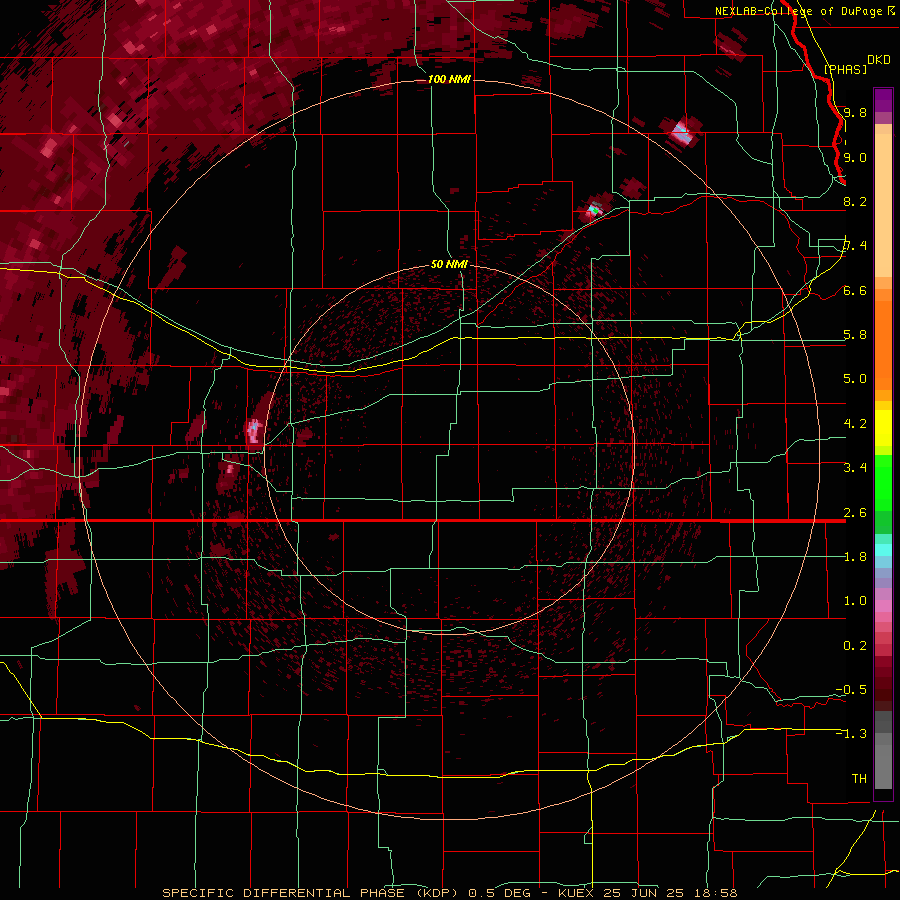Click the 0.2 scale value
The height and width of the screenshot is (900, 900).
[855, 646]
